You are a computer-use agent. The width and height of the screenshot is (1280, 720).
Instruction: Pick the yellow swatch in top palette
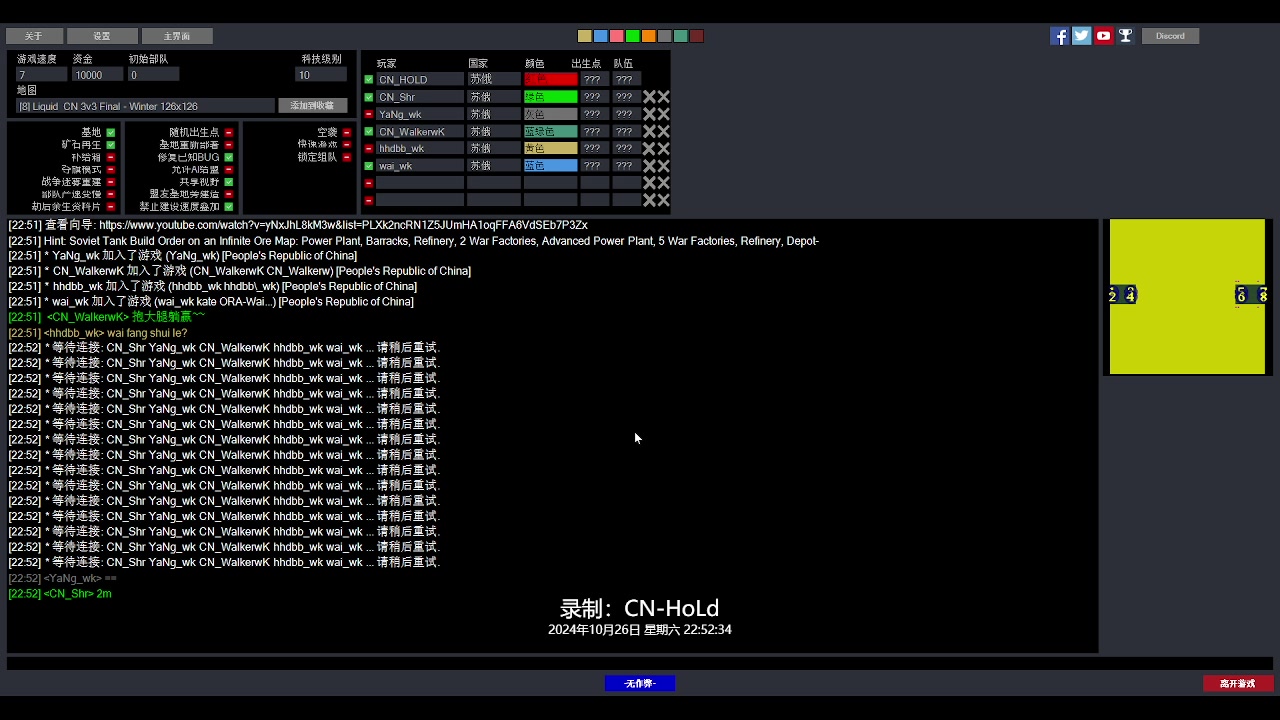[585, 36]
